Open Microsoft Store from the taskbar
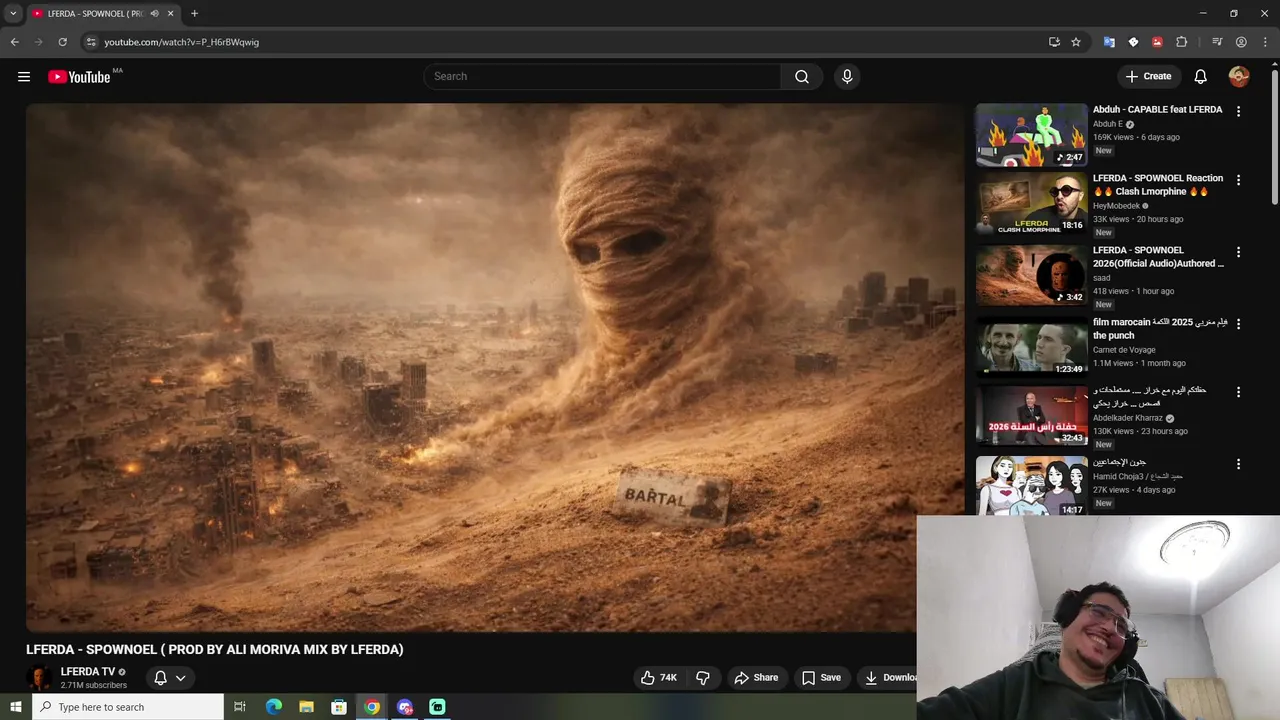1280x720 pixels. (x=339, y=707)
